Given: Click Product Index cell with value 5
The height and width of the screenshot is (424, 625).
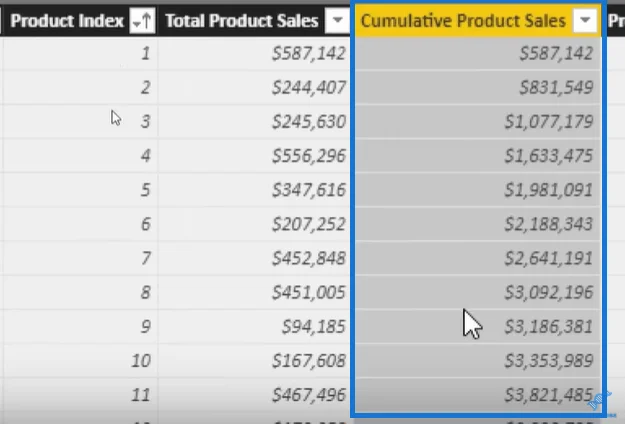Looking at the screenshot, I should [80, 190].
